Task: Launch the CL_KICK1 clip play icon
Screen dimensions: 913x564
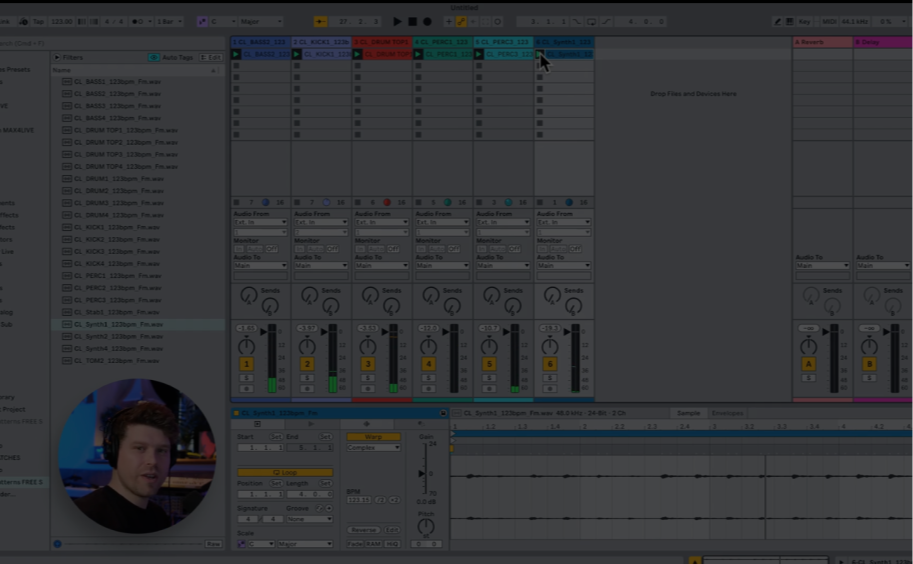Action: [x=297, y=54]
